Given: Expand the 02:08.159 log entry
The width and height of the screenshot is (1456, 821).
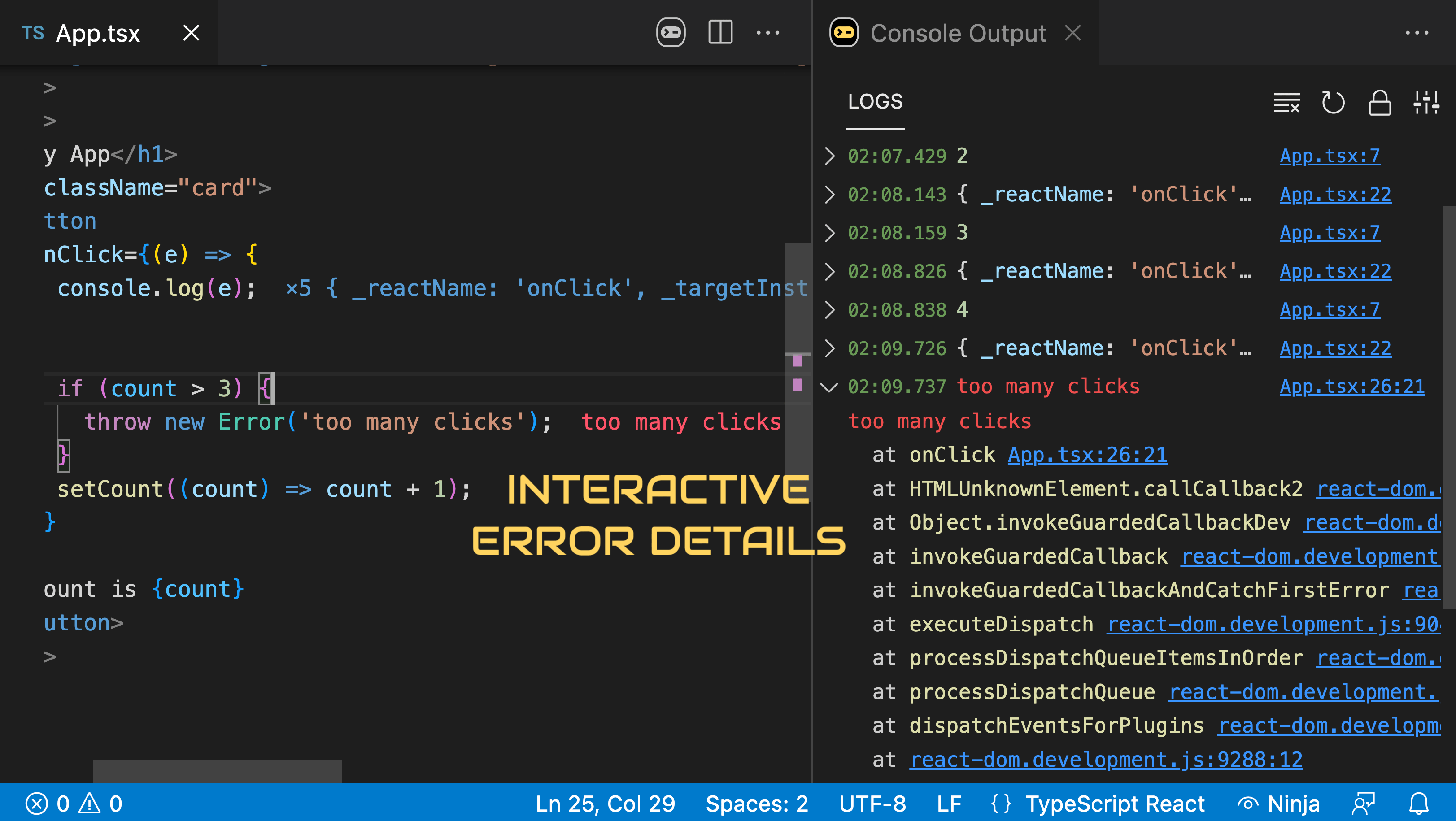Looking at the screenshot, I should click(x=829, y=232).
